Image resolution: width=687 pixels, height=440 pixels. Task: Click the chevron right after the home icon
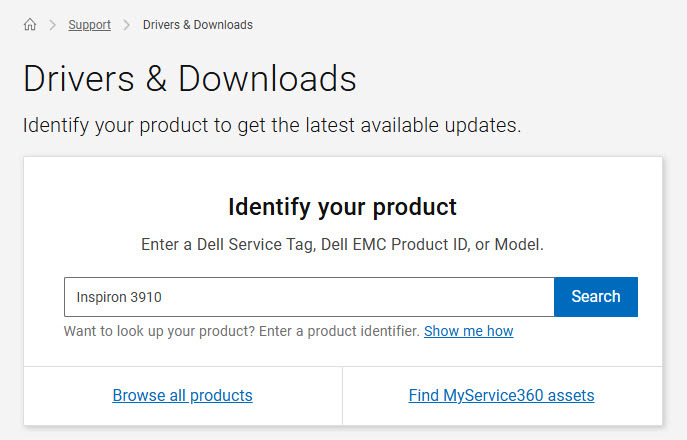(x=52, y=25)
